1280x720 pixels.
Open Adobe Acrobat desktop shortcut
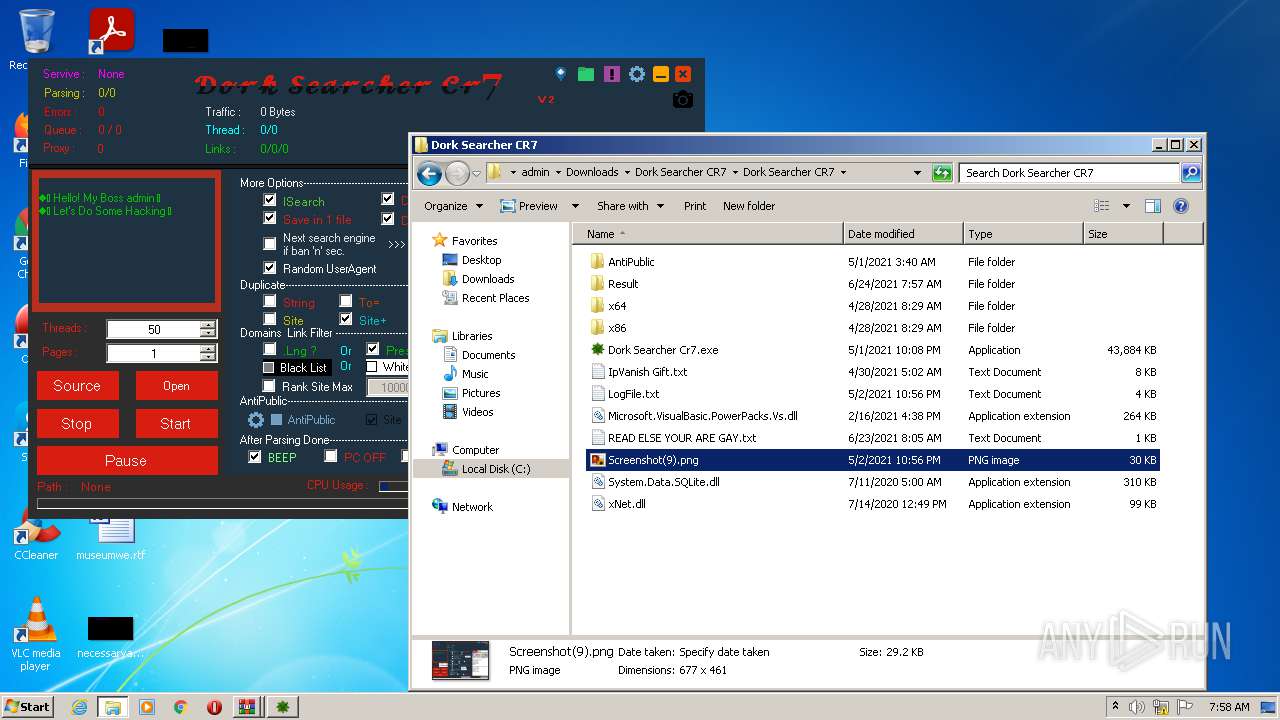point(111,31)
